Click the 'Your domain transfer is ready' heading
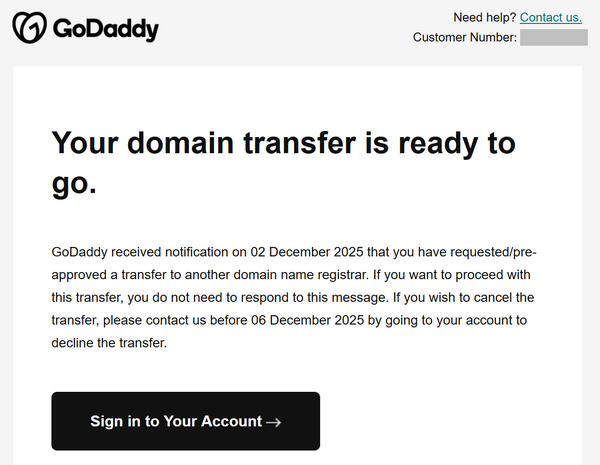The height and width of the screenshot is (465, 600). point(283,143)
